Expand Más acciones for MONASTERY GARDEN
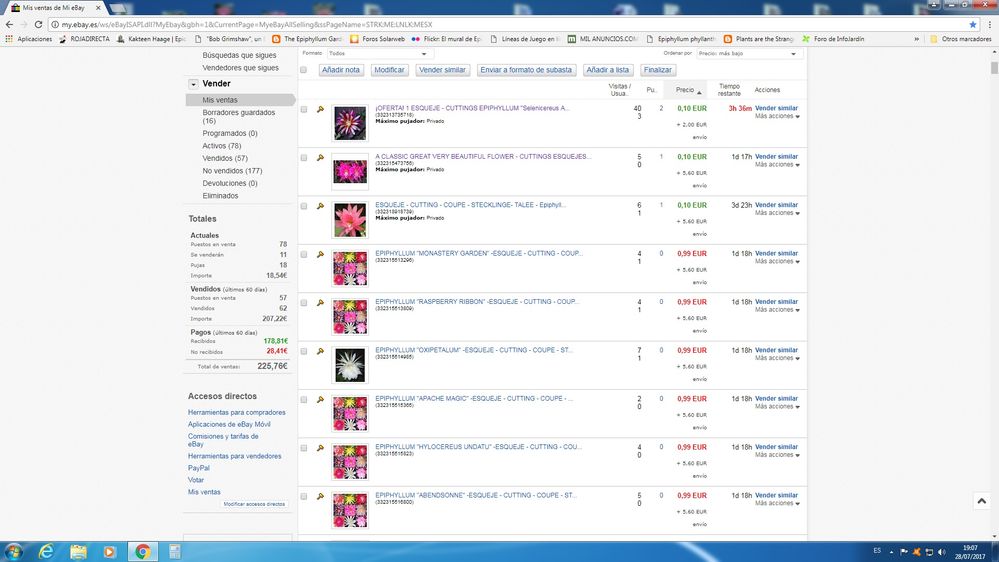Viewport: 999px width, 562px height. (777, 262)
